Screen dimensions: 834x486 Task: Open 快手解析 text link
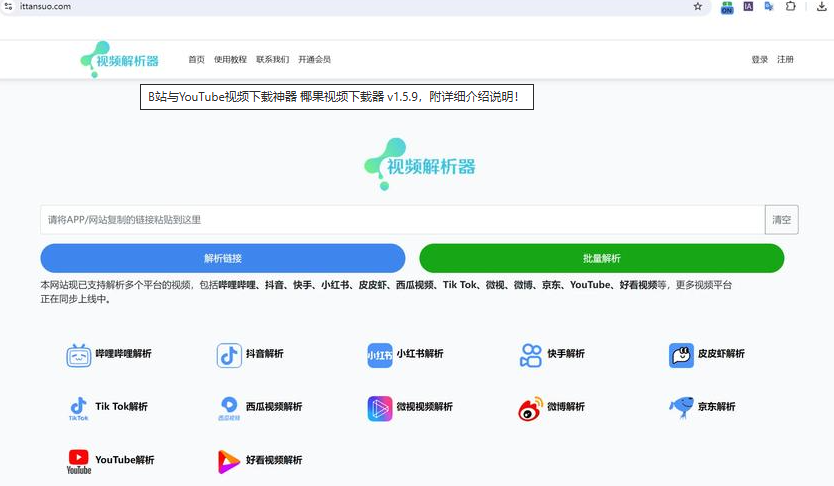coord(566,354)
